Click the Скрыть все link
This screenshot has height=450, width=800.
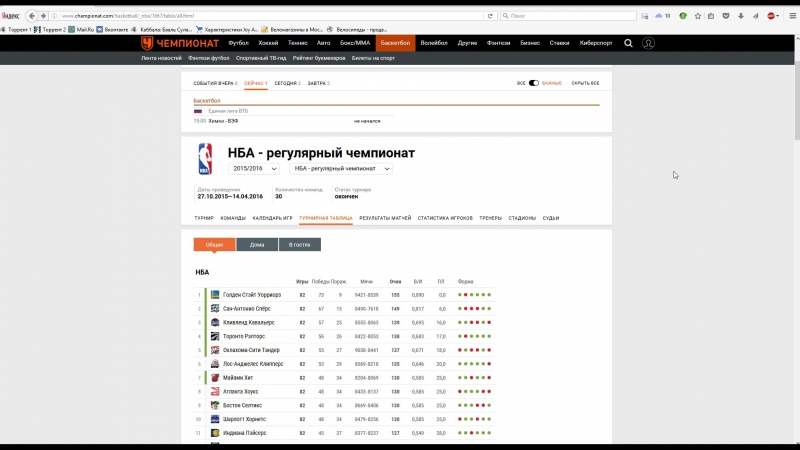tap(585, 83)
